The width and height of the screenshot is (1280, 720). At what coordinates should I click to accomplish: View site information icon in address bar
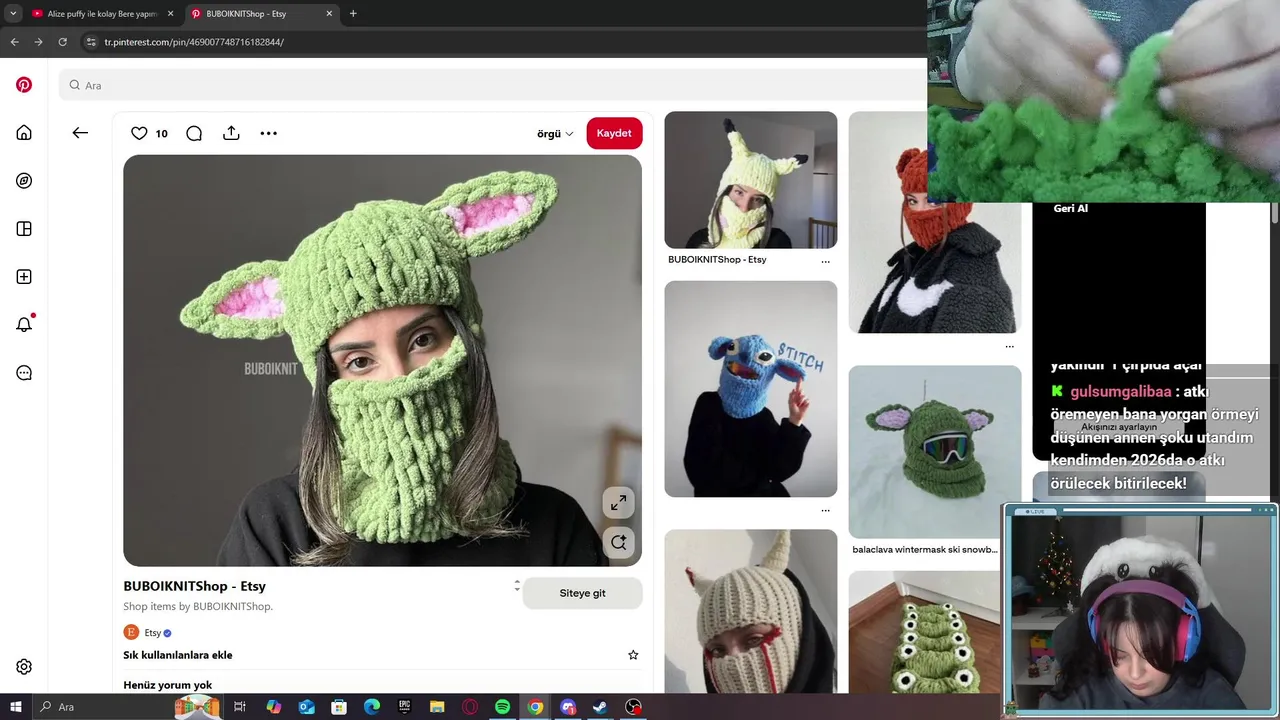(x=91, y=42)
